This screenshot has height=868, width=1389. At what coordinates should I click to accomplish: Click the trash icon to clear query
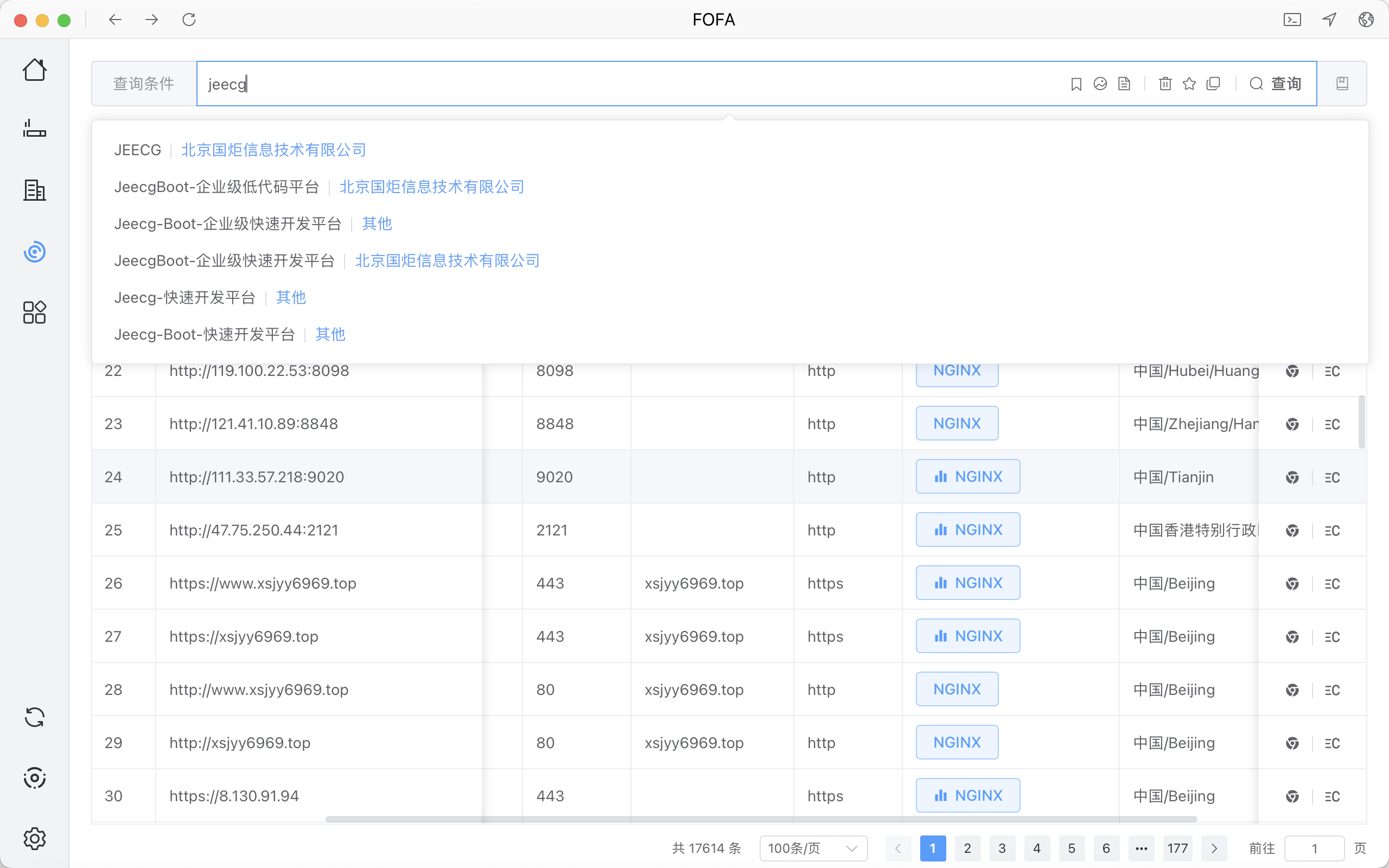click(1165, 84)
